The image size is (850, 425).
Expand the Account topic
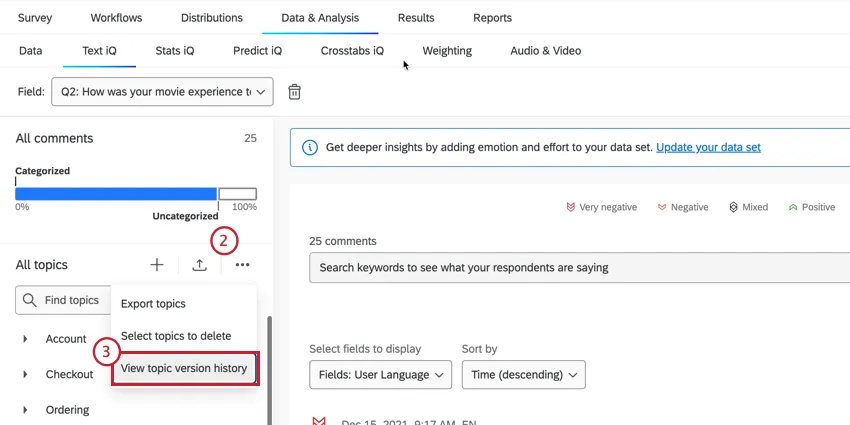[x=25, y=339]
